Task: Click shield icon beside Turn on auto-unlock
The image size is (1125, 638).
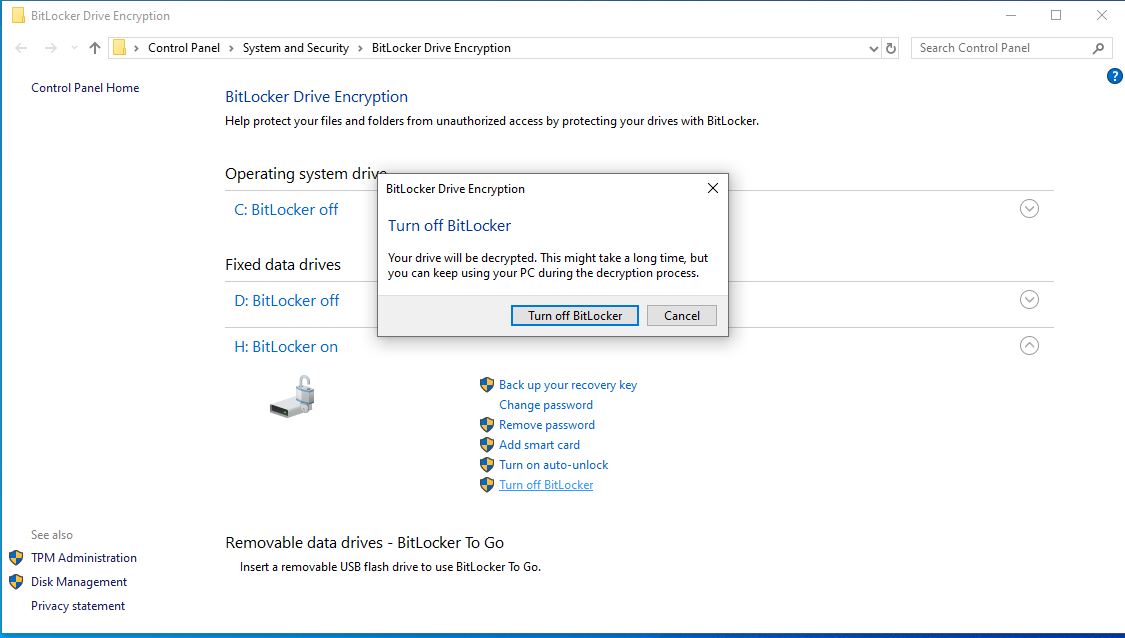Action: 487,465
